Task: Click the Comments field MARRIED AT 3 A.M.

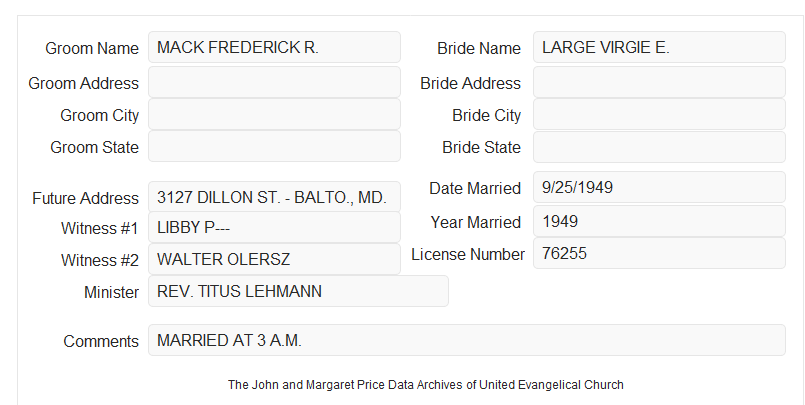Action: pos(467,340)
